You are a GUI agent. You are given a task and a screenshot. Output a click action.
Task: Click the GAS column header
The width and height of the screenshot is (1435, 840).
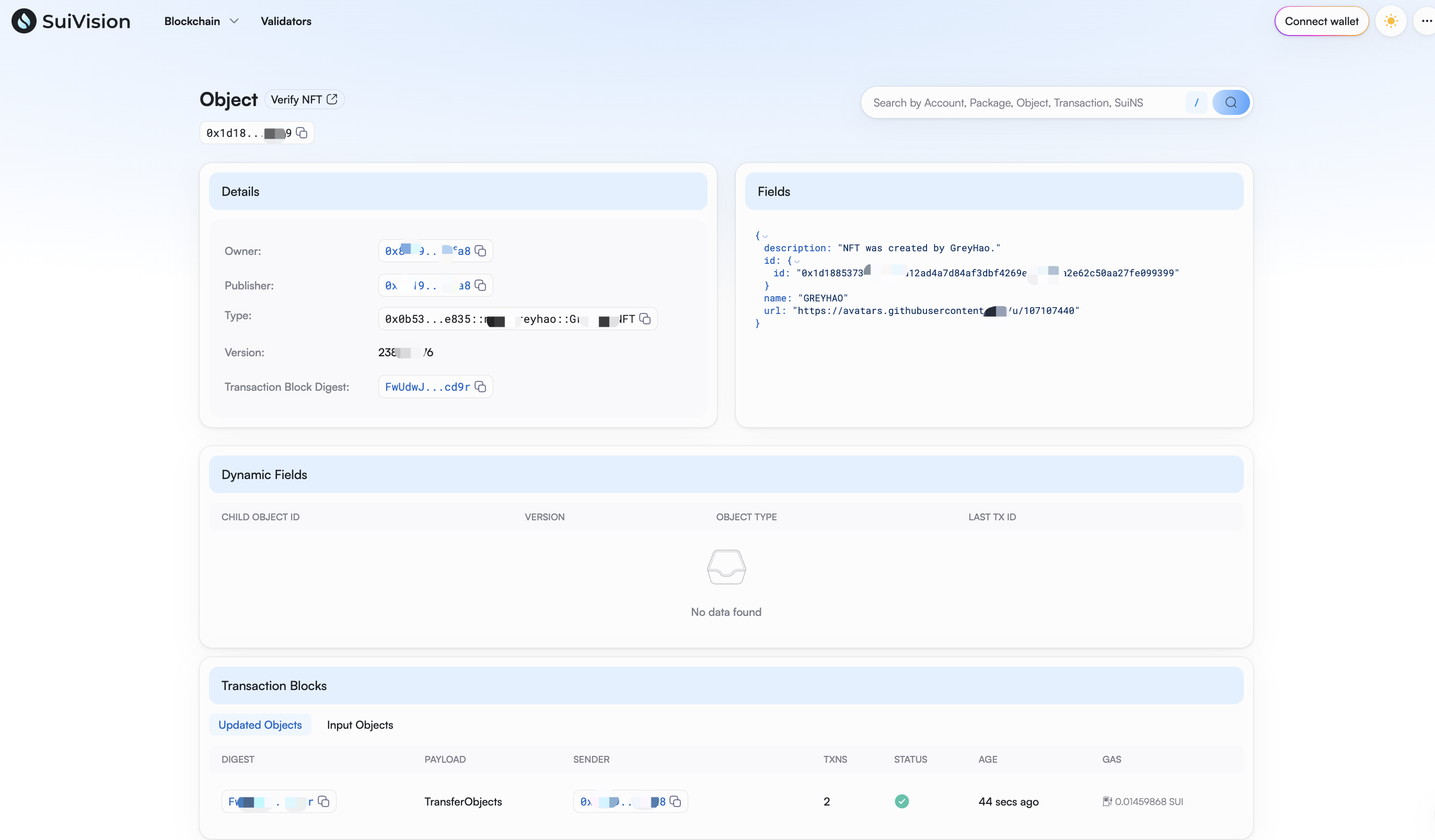coord(1111,759)
